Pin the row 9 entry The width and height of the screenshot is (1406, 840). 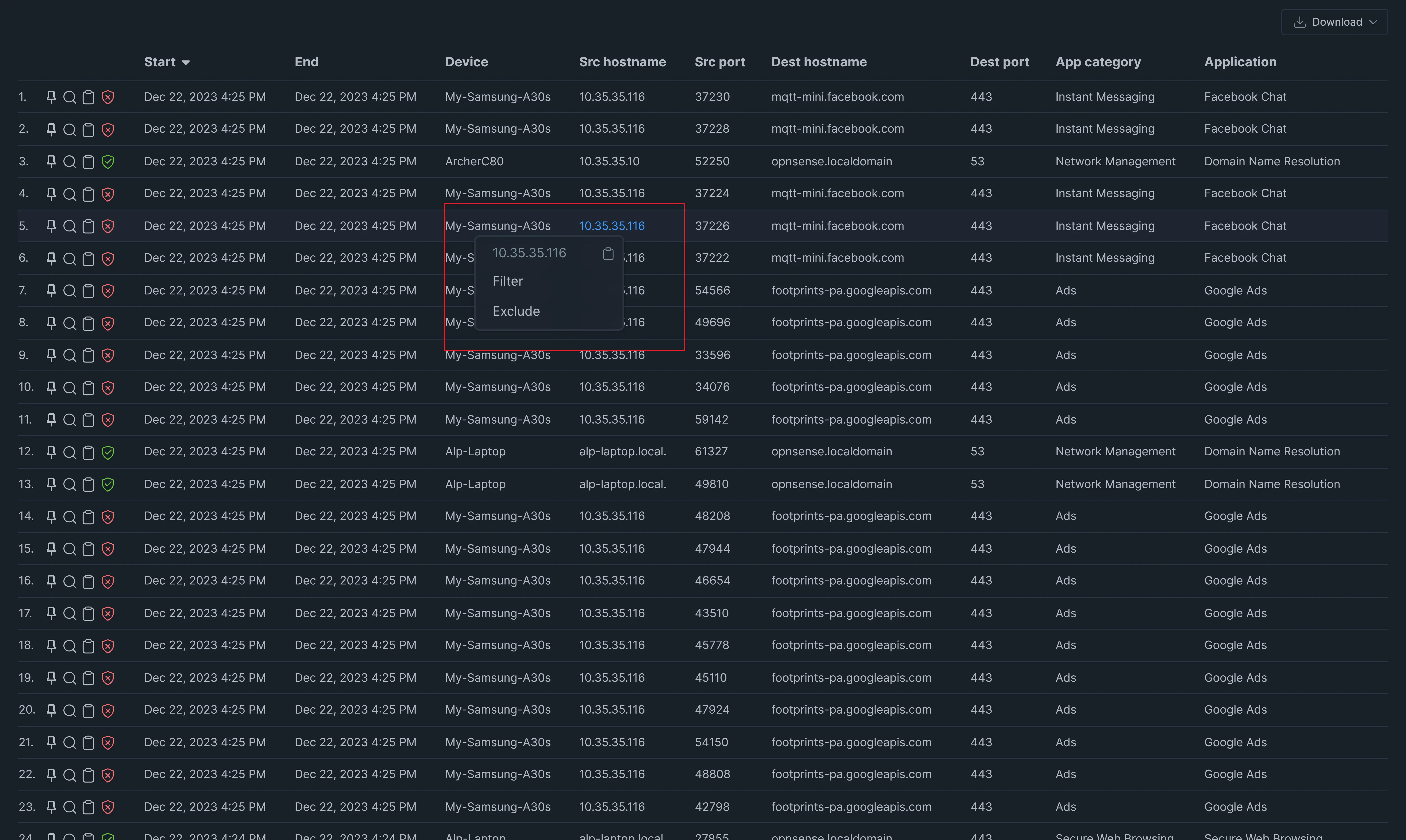(x=51, y=355)
